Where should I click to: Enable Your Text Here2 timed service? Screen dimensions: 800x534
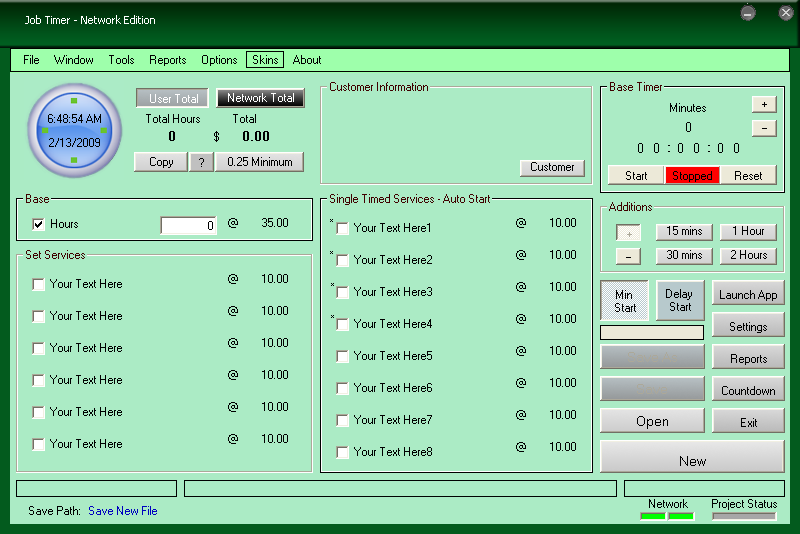click(342, 261)
